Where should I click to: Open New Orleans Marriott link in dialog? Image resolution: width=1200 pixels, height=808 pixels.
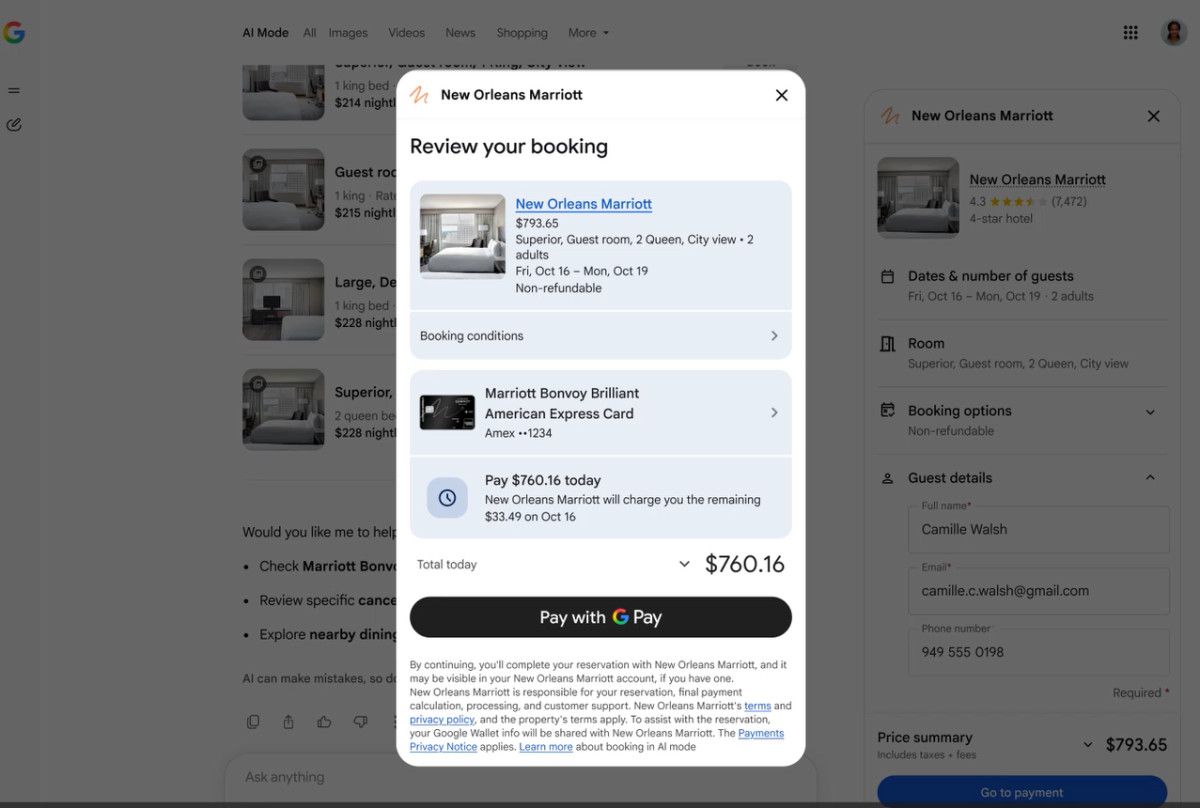pos(584,204)
